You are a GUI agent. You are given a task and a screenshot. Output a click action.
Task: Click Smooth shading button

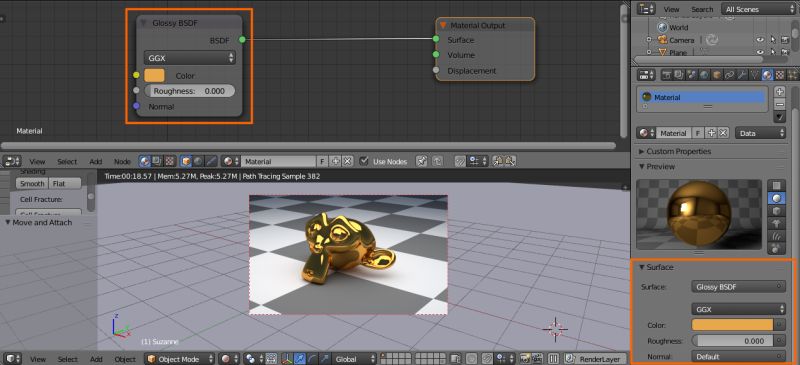(x=32, y=183)
